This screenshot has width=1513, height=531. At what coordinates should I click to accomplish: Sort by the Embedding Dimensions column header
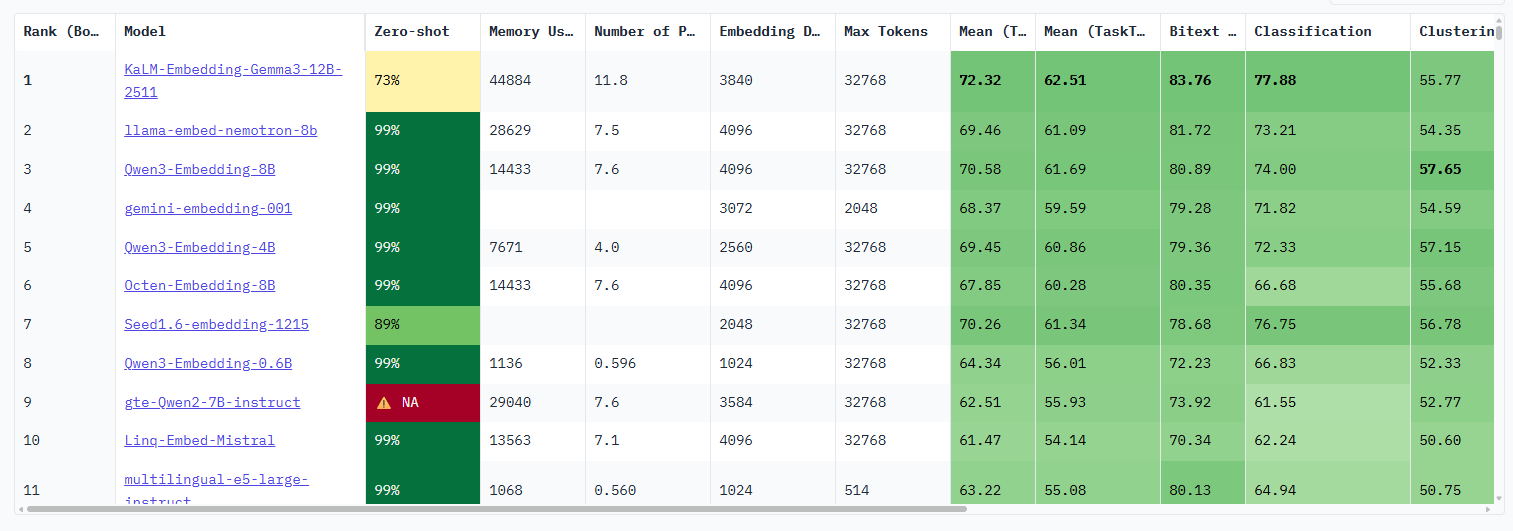pyautogui.click(x=773, y=32)
